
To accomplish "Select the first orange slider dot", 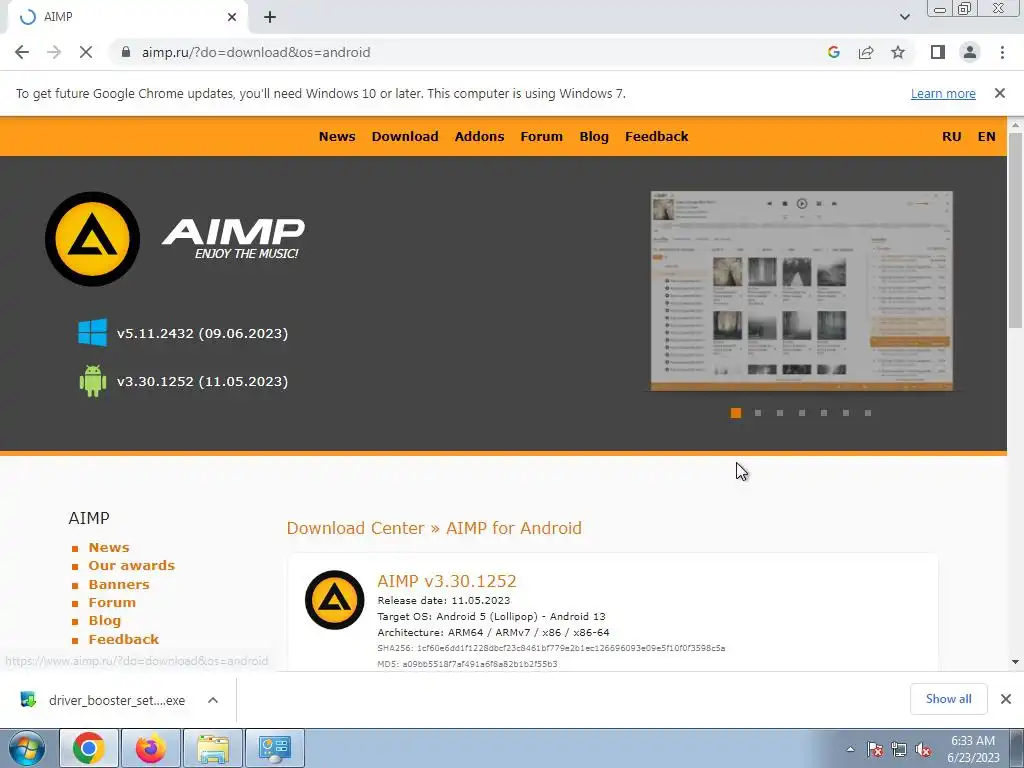I will [735, 413].
